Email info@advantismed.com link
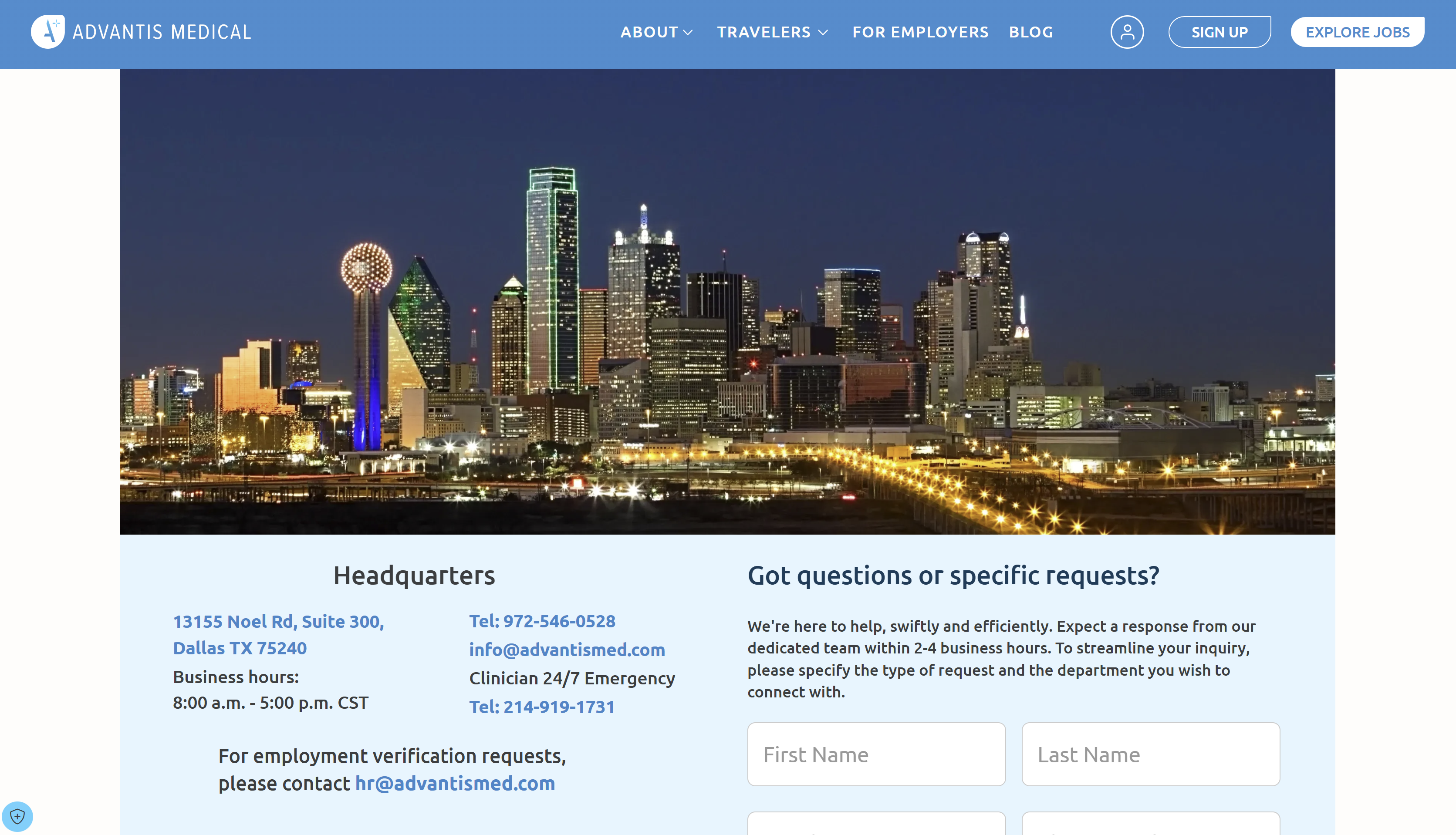This screenshot has height=835, width=1456. [x=567, y=650]
